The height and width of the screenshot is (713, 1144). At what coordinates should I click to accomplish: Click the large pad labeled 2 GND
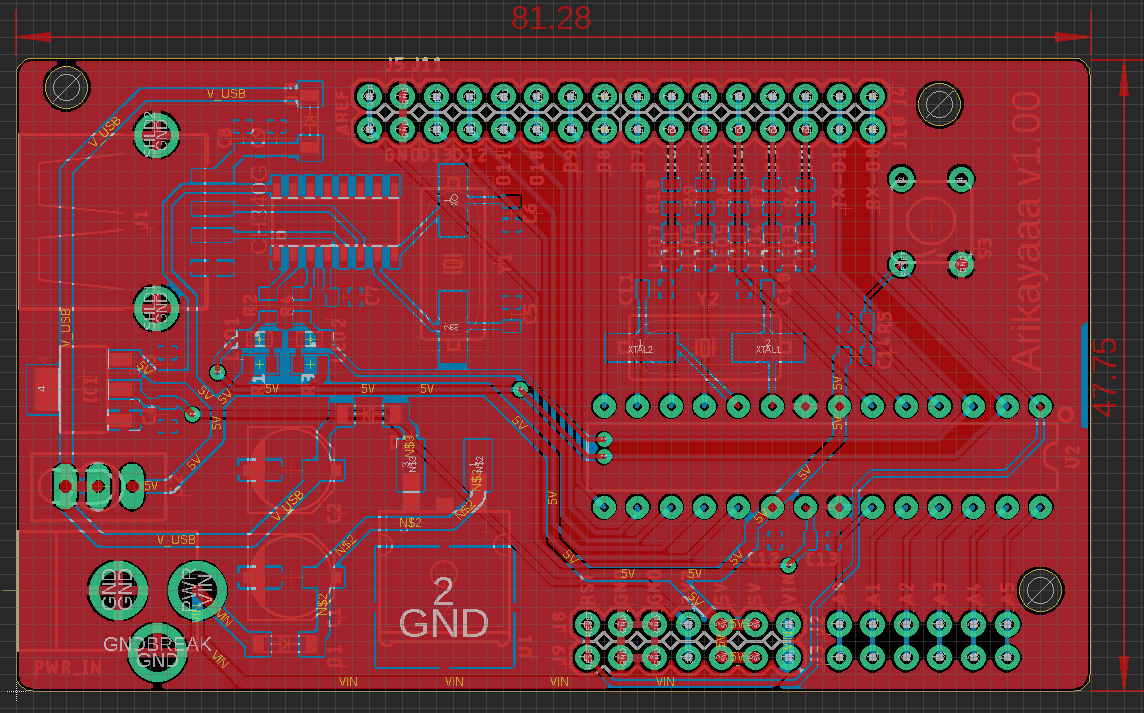[x=443, y=606]
